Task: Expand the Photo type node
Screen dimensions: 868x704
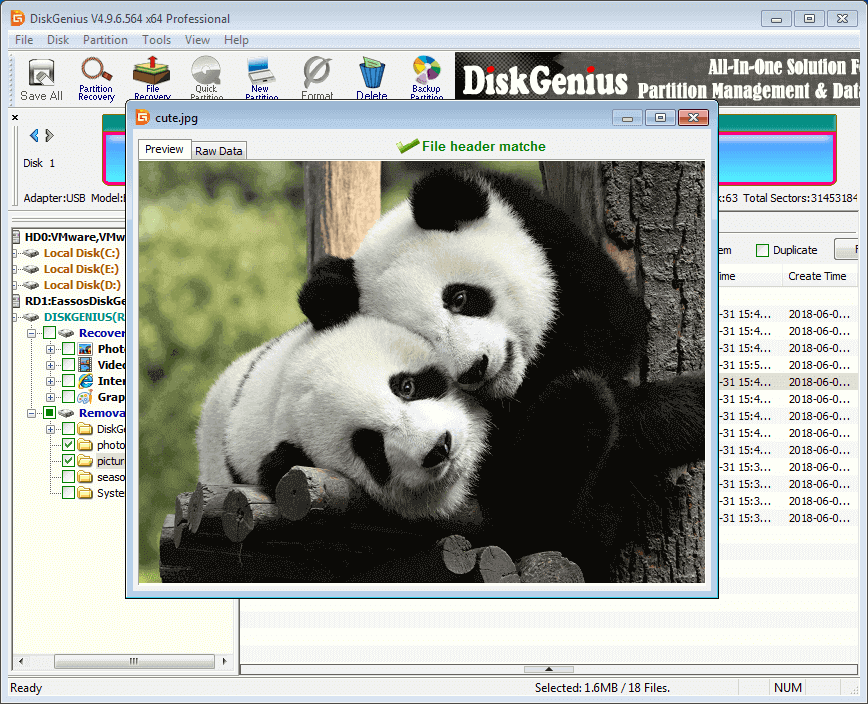Action: [x=50, y=349]
